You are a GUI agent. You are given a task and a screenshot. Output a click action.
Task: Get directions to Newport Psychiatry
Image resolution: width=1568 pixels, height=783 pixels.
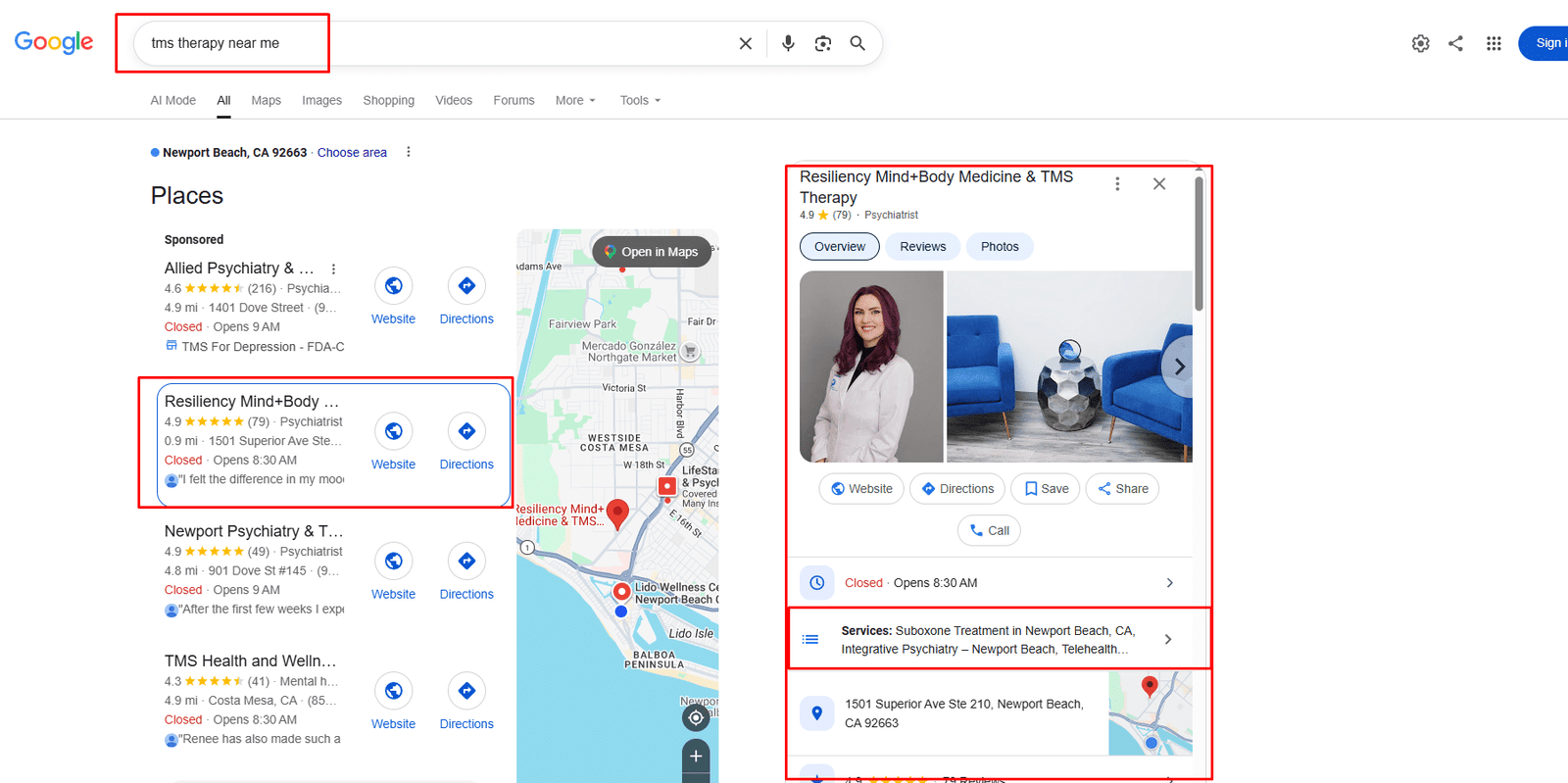466,562
